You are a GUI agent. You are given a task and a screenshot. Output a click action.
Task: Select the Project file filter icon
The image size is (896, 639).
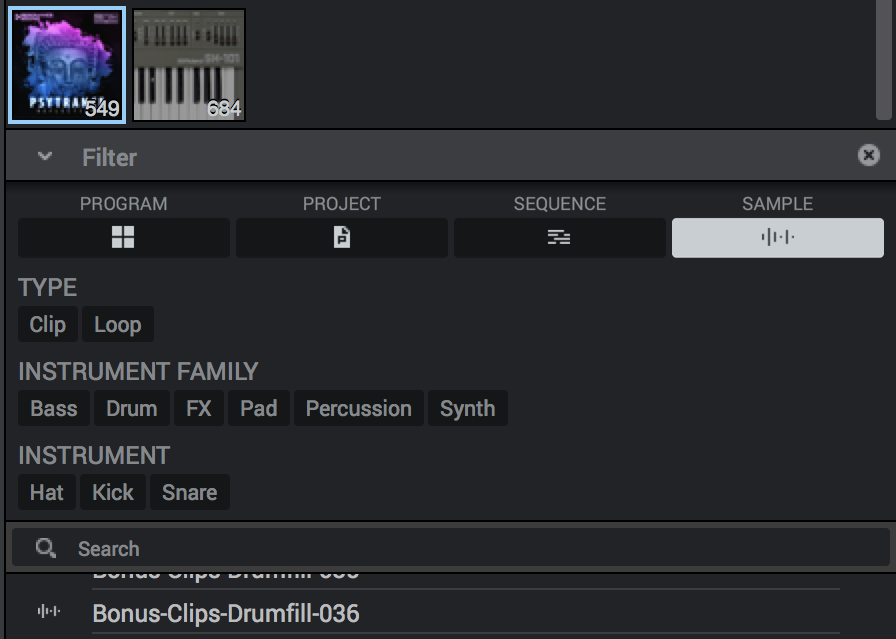click(341, 238)
